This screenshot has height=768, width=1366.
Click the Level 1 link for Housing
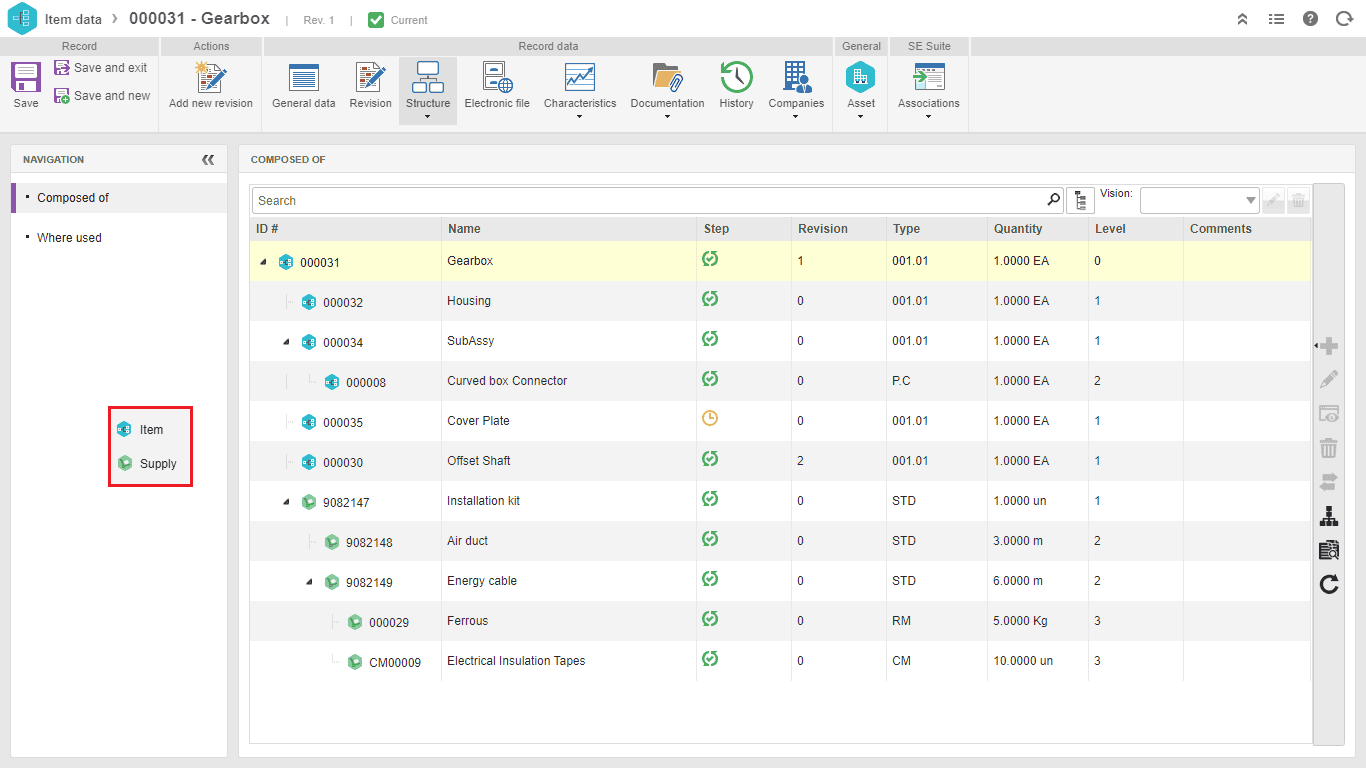(x=1098, y=301)
